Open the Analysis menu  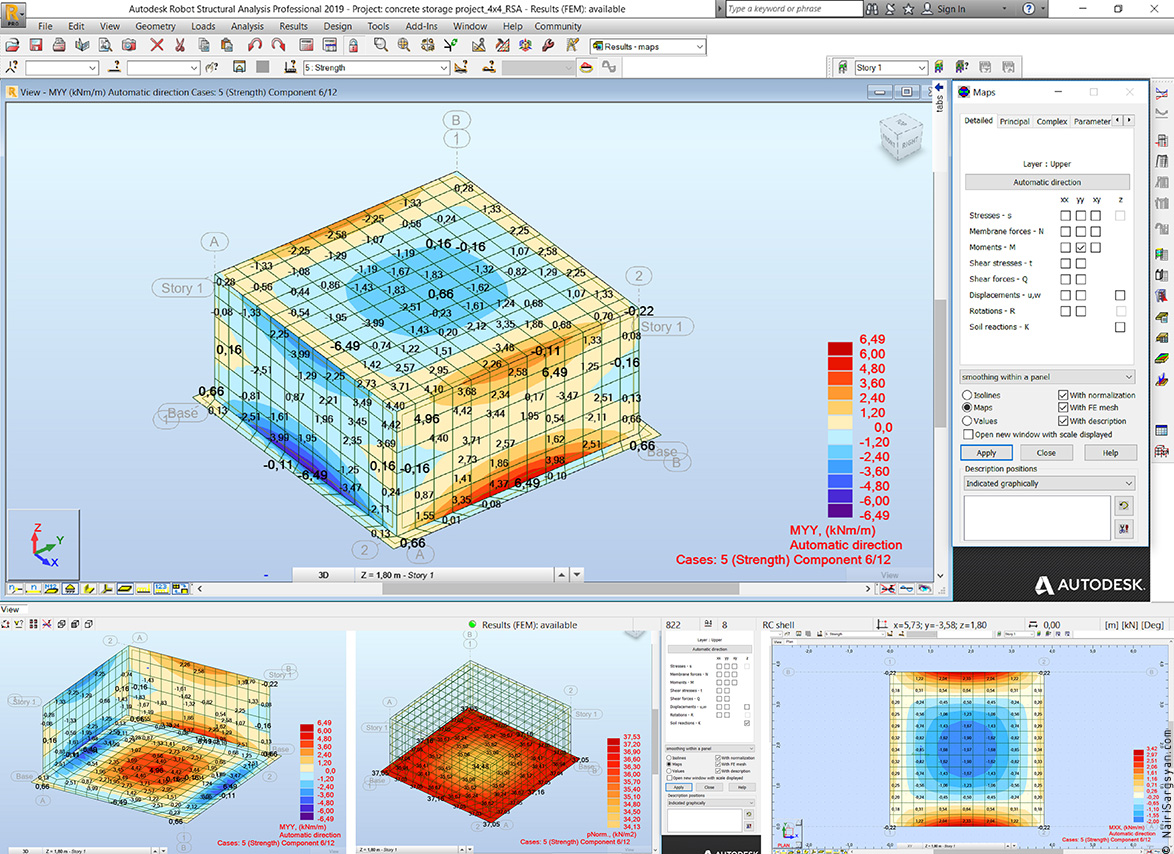click(247, 26)
